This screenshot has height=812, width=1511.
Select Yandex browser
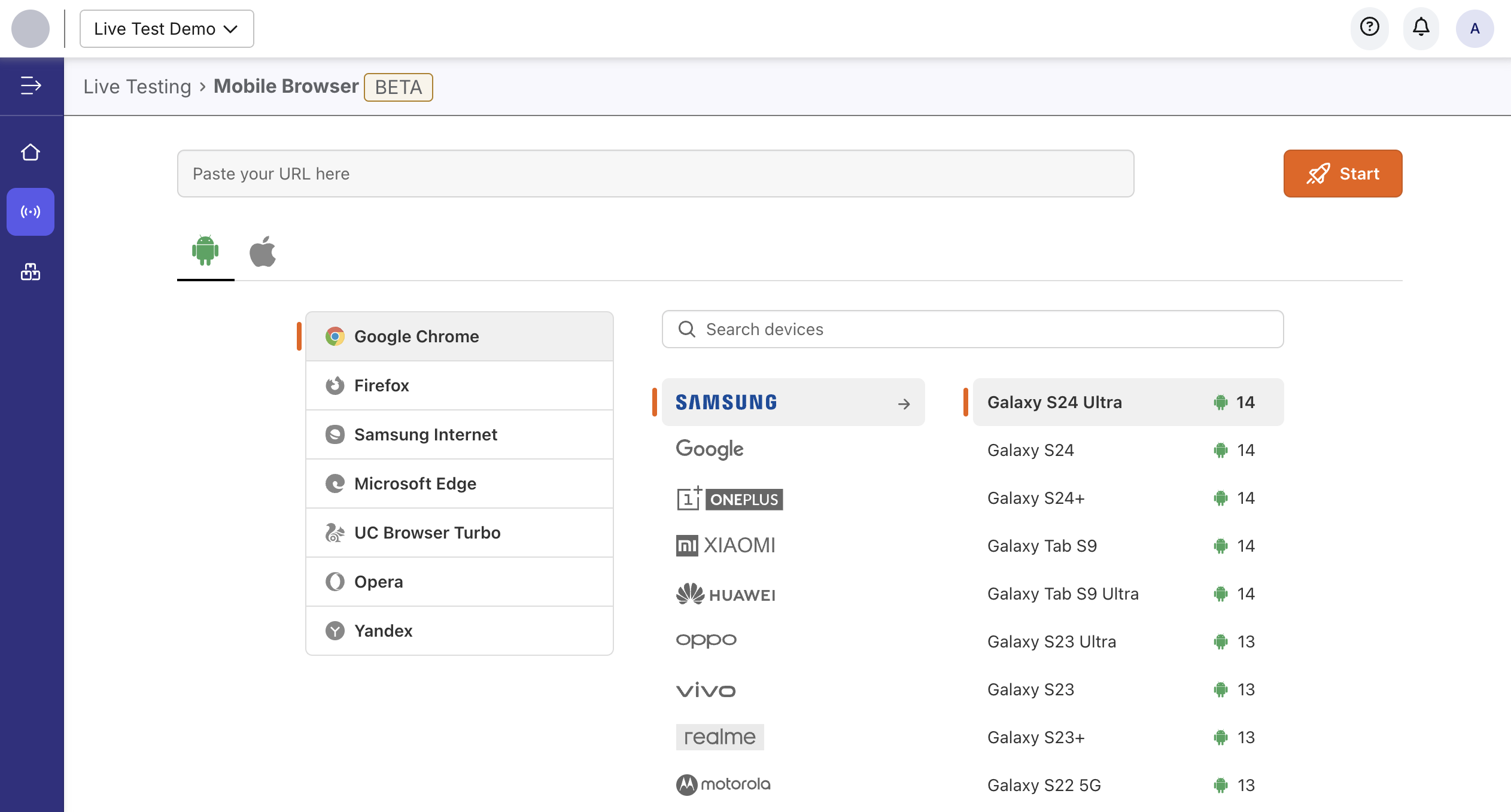[x=460, y=631]
